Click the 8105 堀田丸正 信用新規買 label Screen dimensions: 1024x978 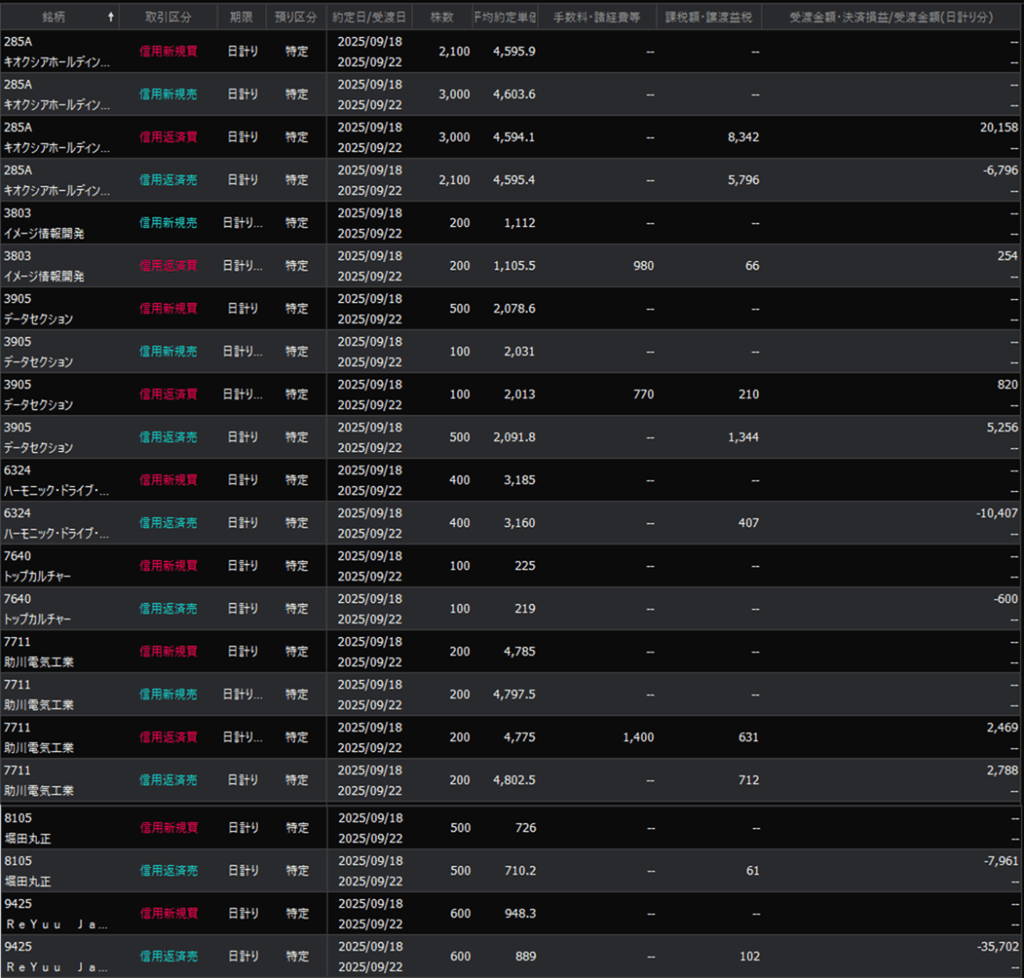(x=168, y=828)
